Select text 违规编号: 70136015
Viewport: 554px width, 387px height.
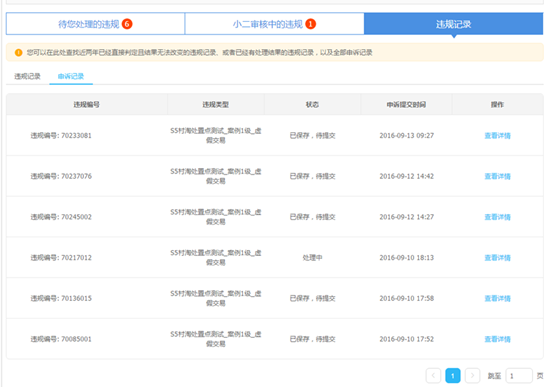[61, 298]
